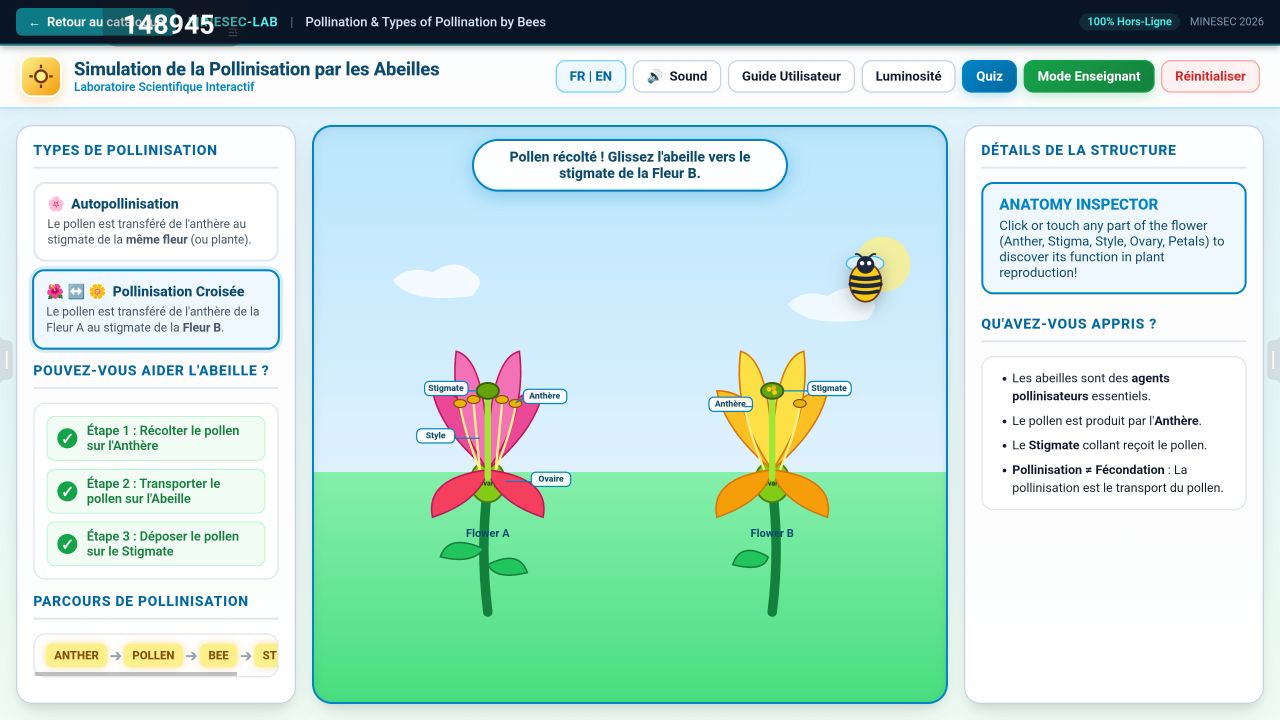Viewport: 1280px width, 720px height.
Task: Click the green checkmark for Étape 1
Action: pos(67,438)
